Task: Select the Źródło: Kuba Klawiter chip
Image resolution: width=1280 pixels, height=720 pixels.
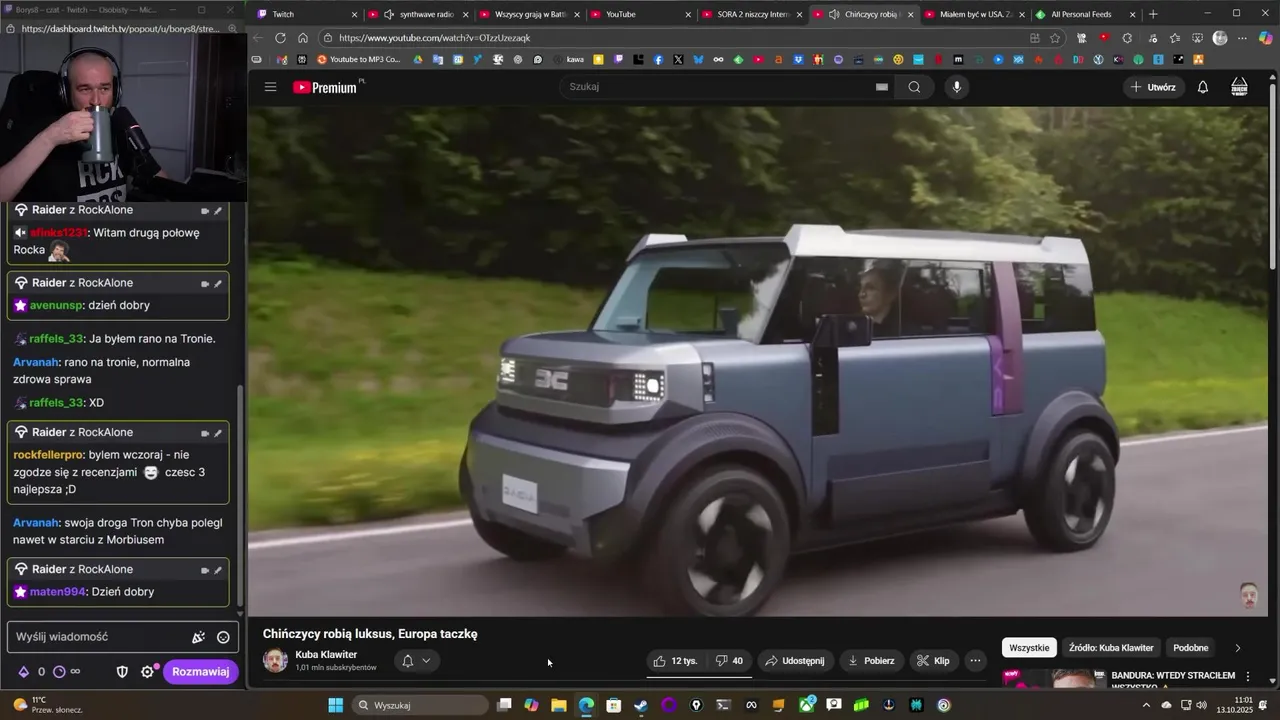Action: 1111,648
